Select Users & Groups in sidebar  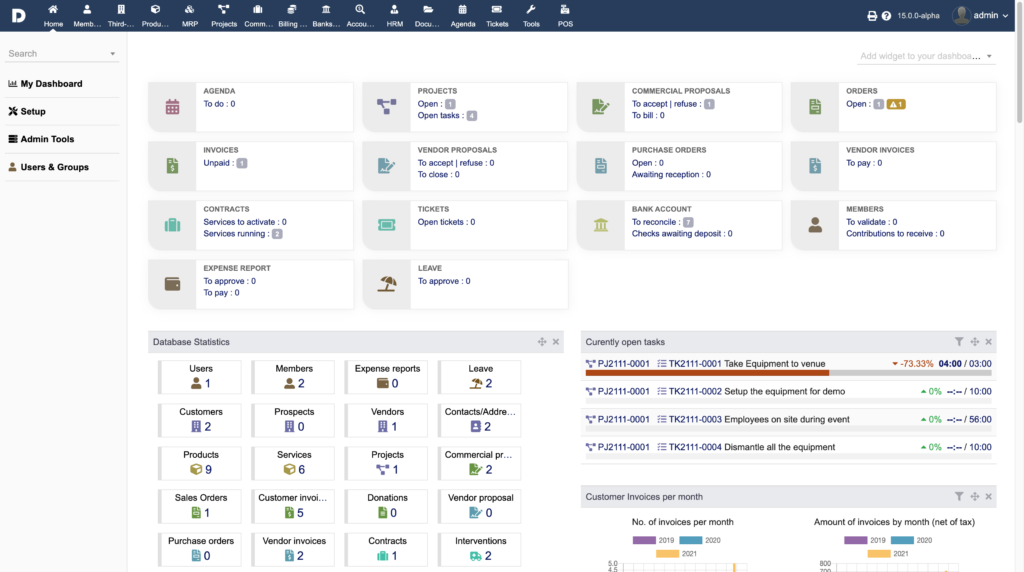pyautogui.click(x=54, y=167)
